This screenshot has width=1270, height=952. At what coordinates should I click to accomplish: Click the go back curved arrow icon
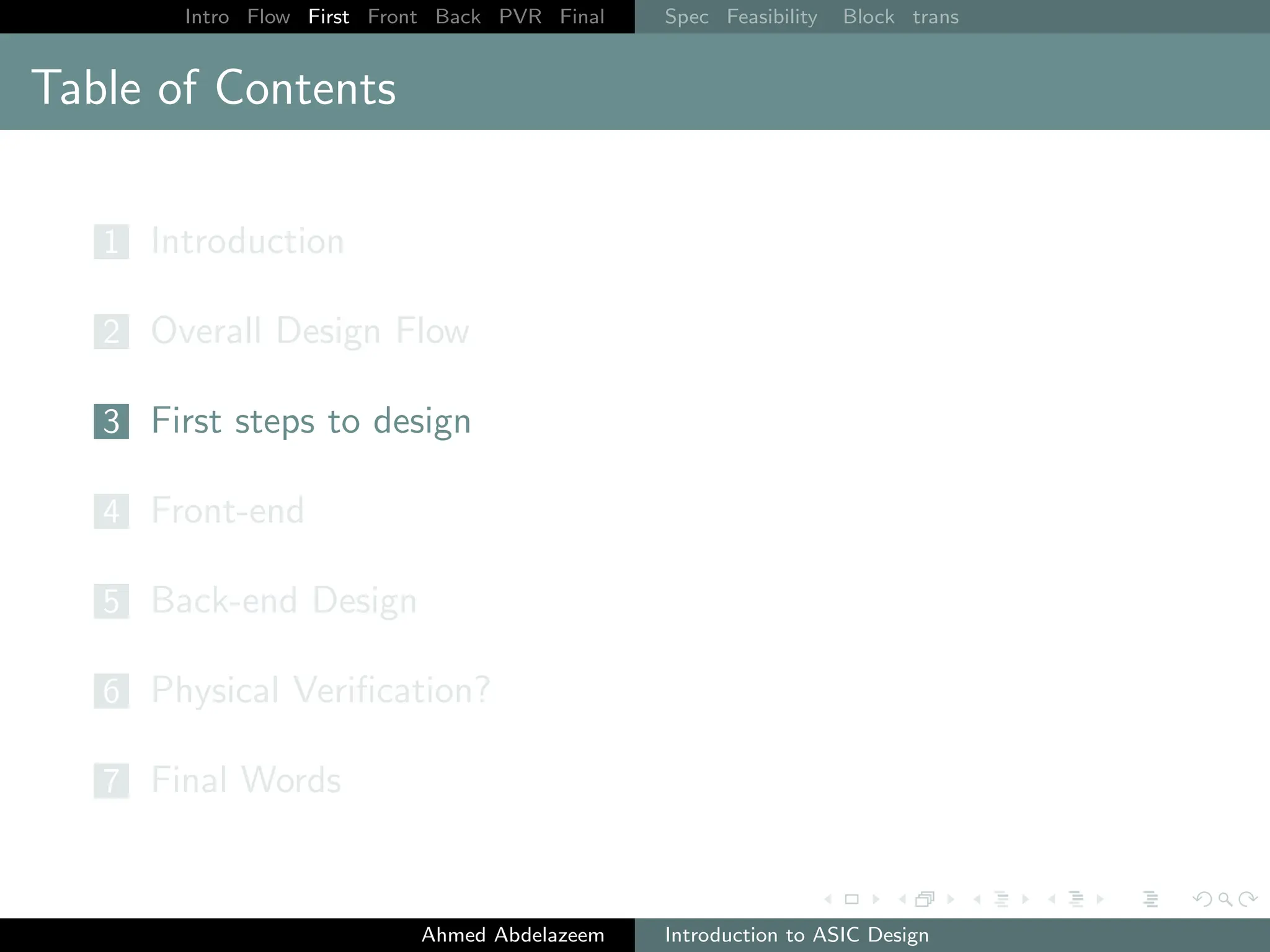(x=1202, y=899)
